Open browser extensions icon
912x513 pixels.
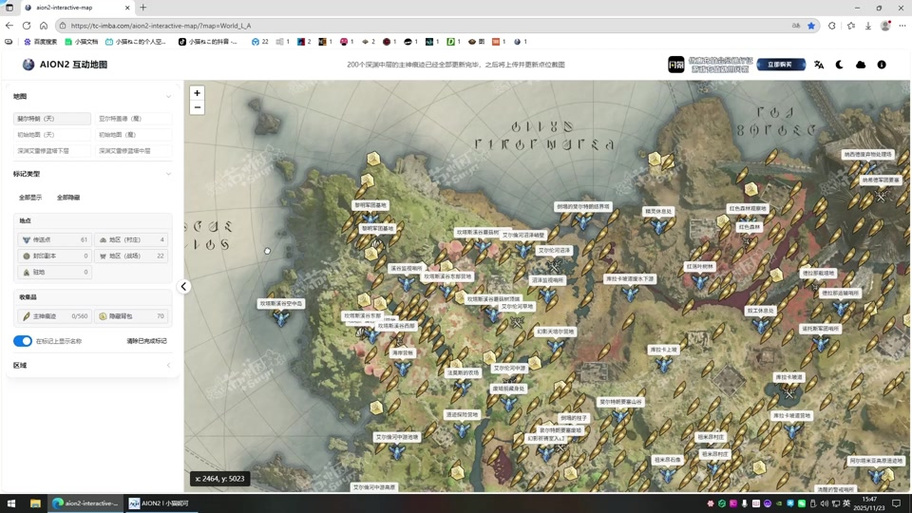(832, 26)
